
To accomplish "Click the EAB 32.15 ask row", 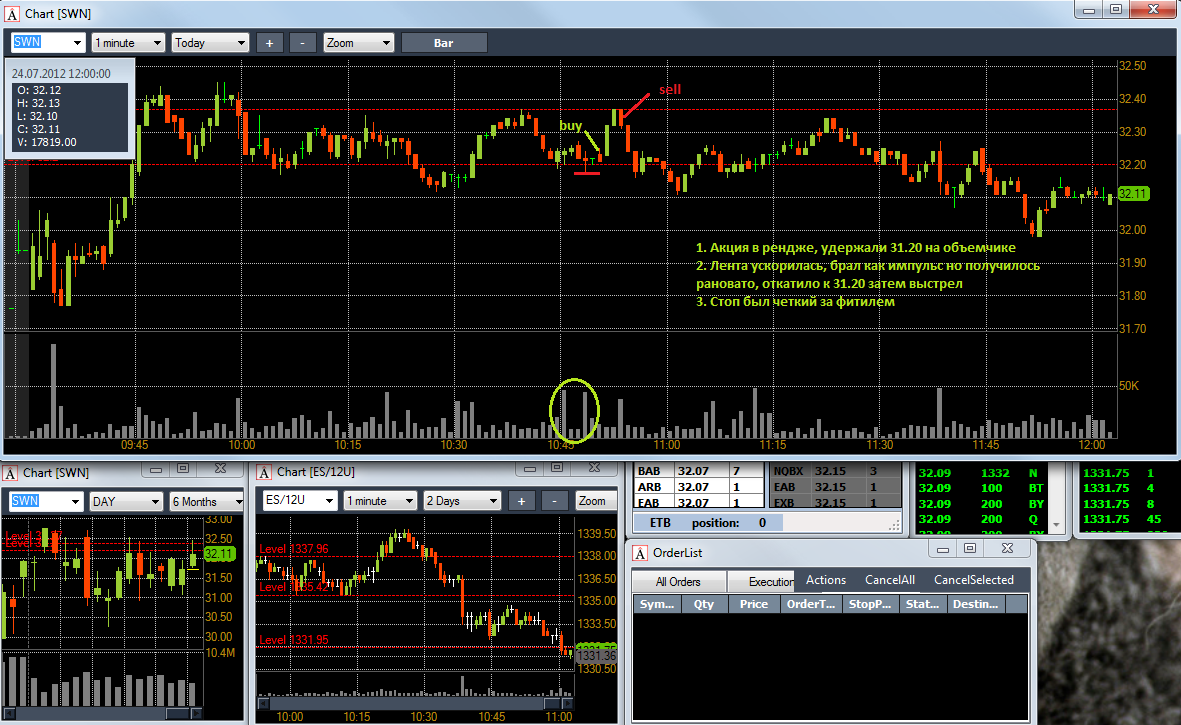I will pyautogui.click(x=834, y=487).
